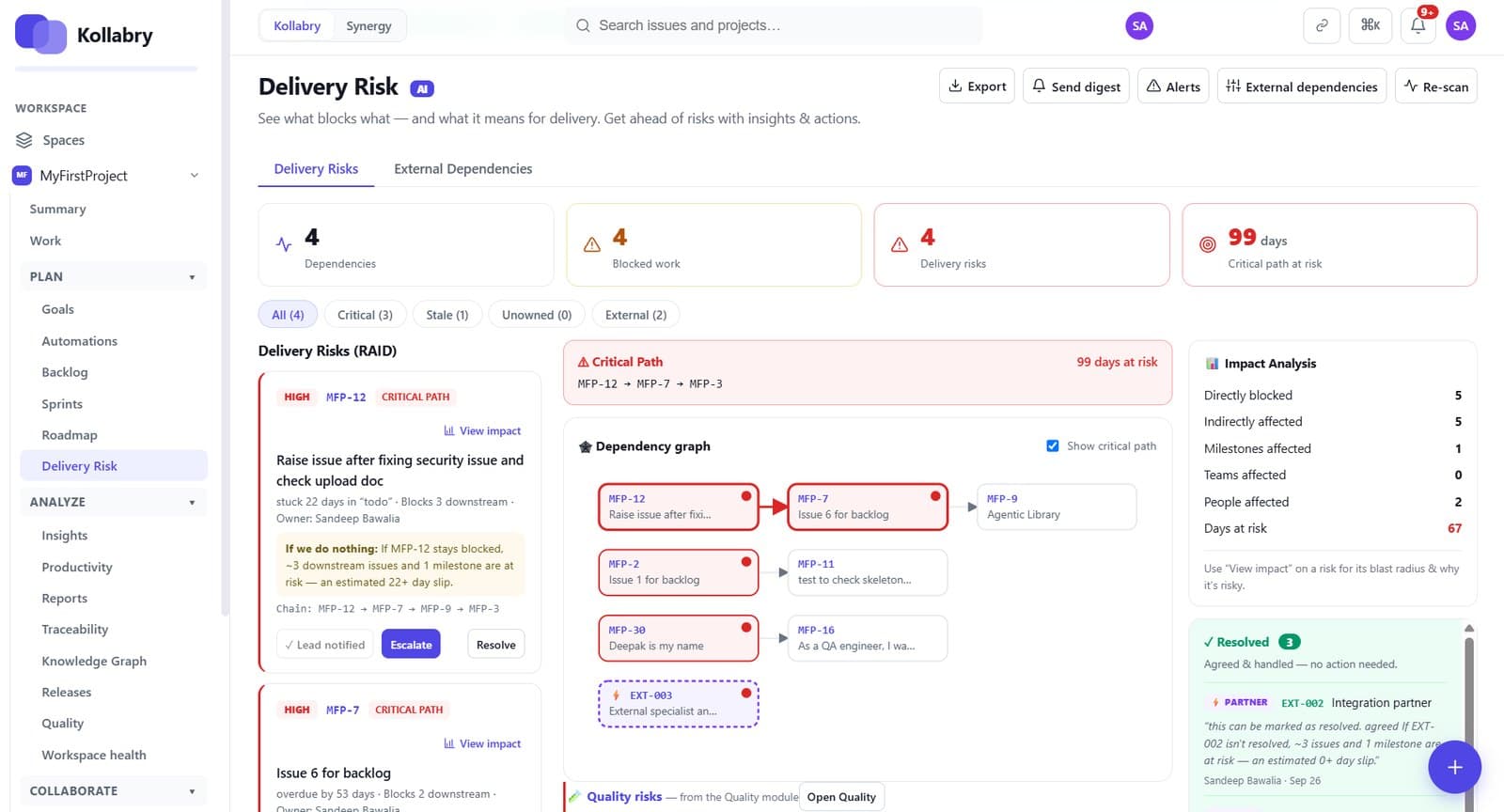Screen dimensions: 1504x812
Task: Collapse the COLLABORATE section
Action: [192, 791]
